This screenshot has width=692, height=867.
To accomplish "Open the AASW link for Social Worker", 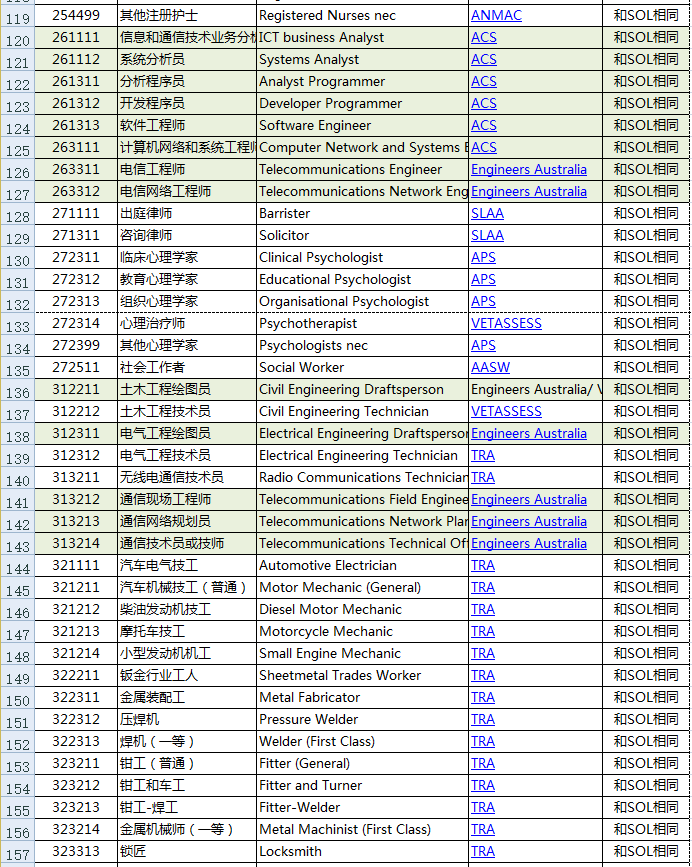I will (490, 368).
